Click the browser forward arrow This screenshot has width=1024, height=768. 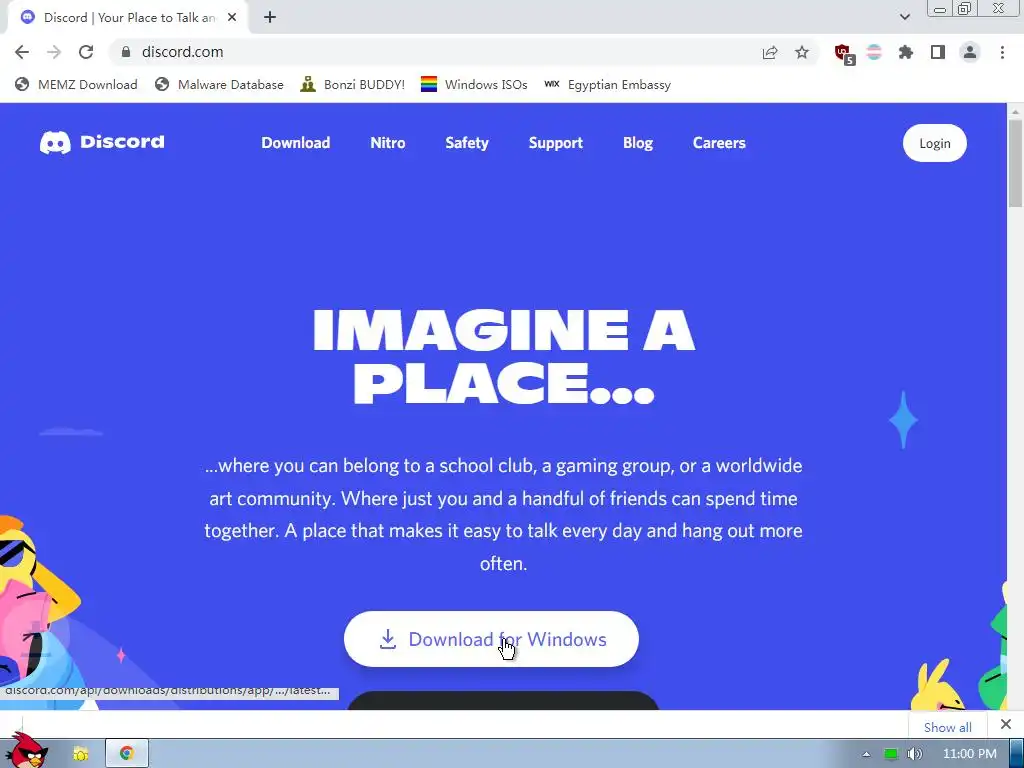tap(54, 52)
